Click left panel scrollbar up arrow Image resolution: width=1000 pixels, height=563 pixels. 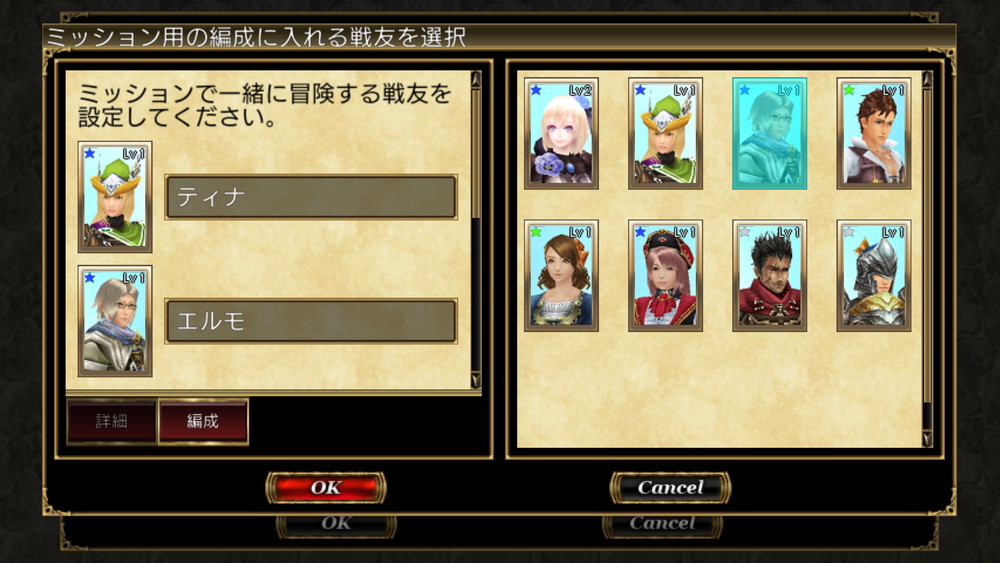pos(476,79)
